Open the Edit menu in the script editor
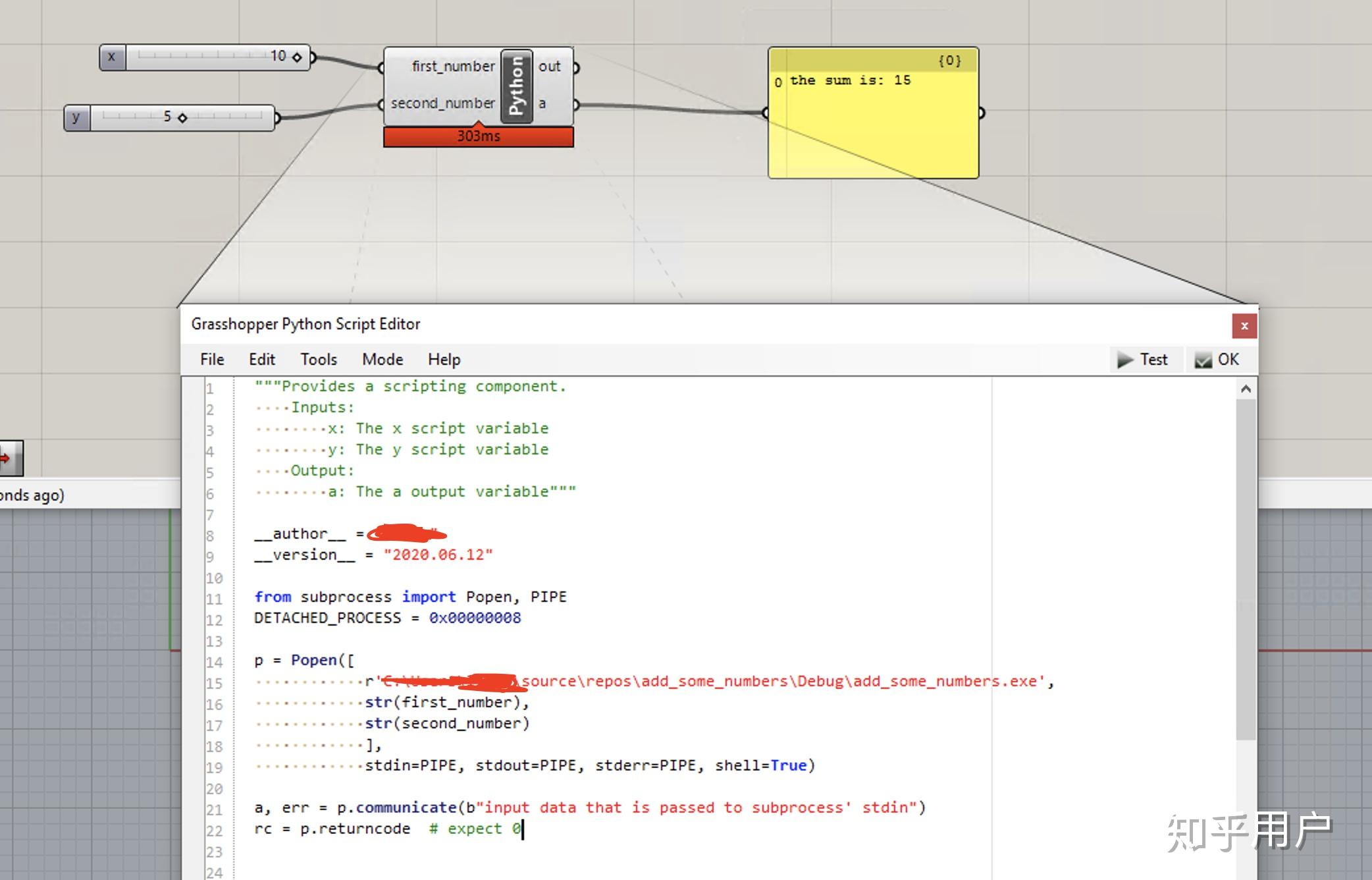The height and width of the screenshot is (880, 1372). [262, 360]
